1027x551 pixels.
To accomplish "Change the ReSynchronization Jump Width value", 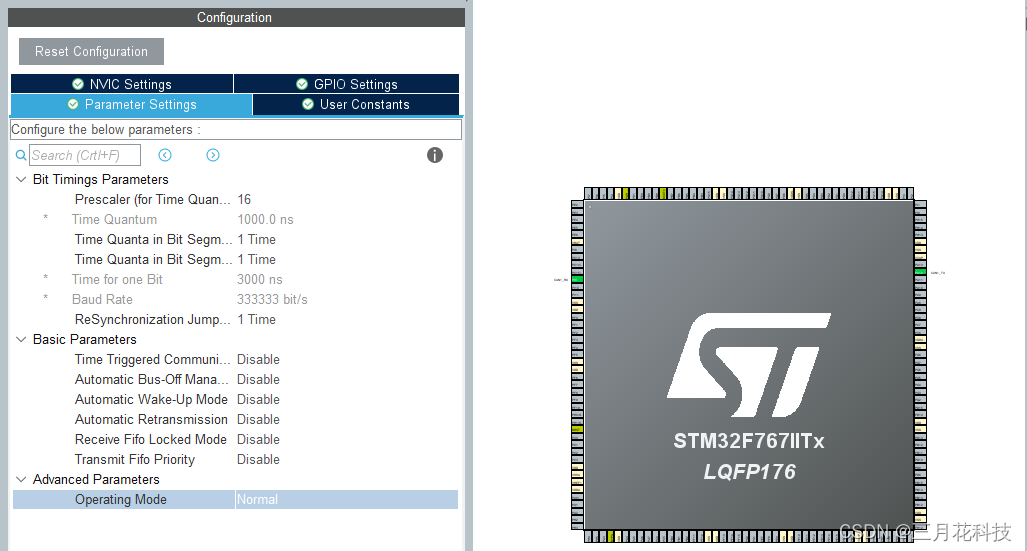I will (257, 320).
